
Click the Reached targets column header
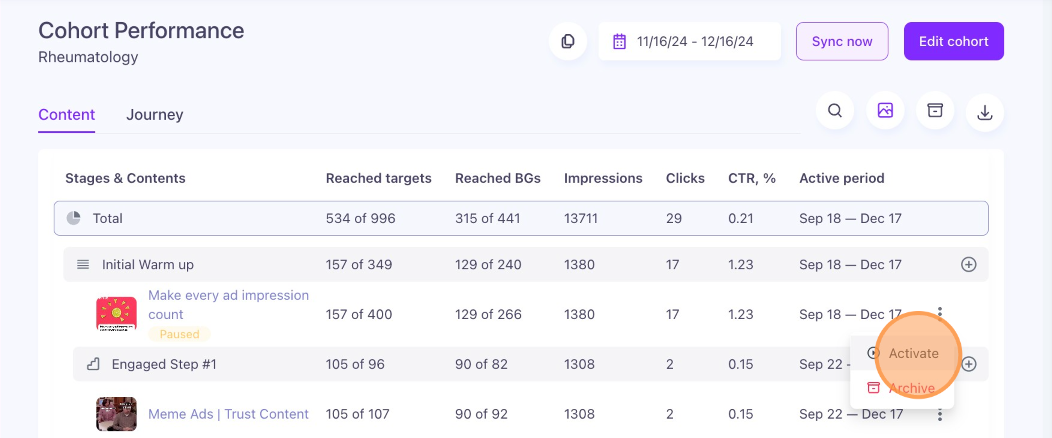click(378, 178)
